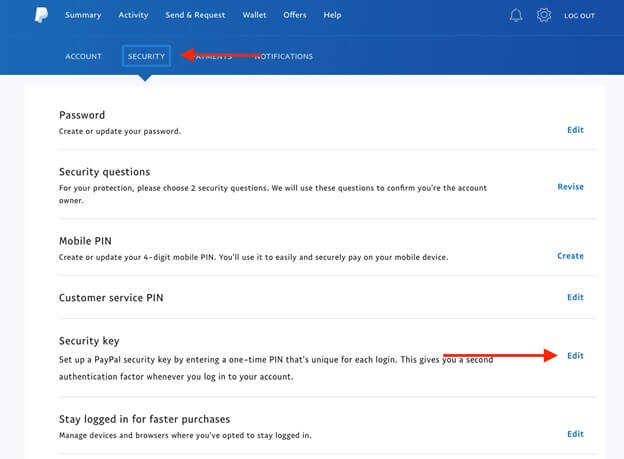Click the Mobile PIN heading

[x=85, y=241]
